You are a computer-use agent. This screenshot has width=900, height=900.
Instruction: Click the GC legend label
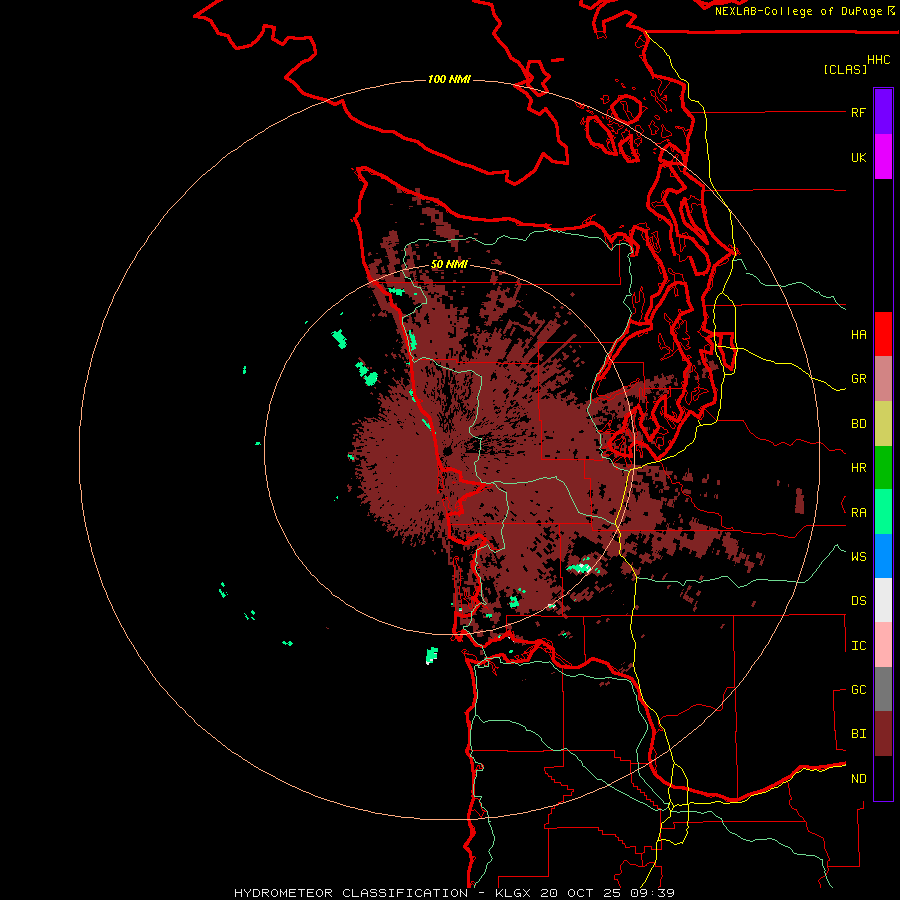pyautogui.click(x=859, y=690)
